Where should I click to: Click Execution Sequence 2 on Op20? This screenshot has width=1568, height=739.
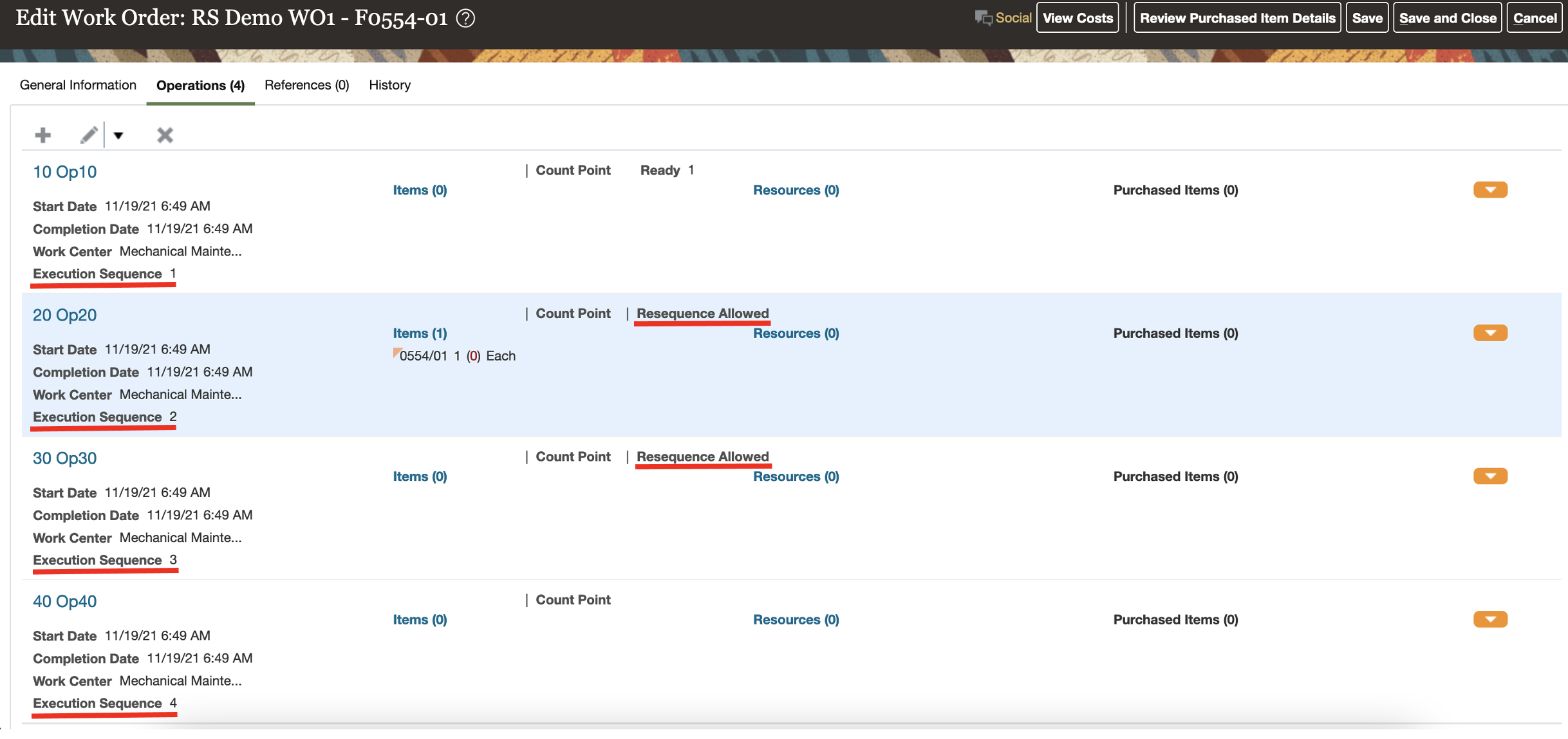[104, 417]
